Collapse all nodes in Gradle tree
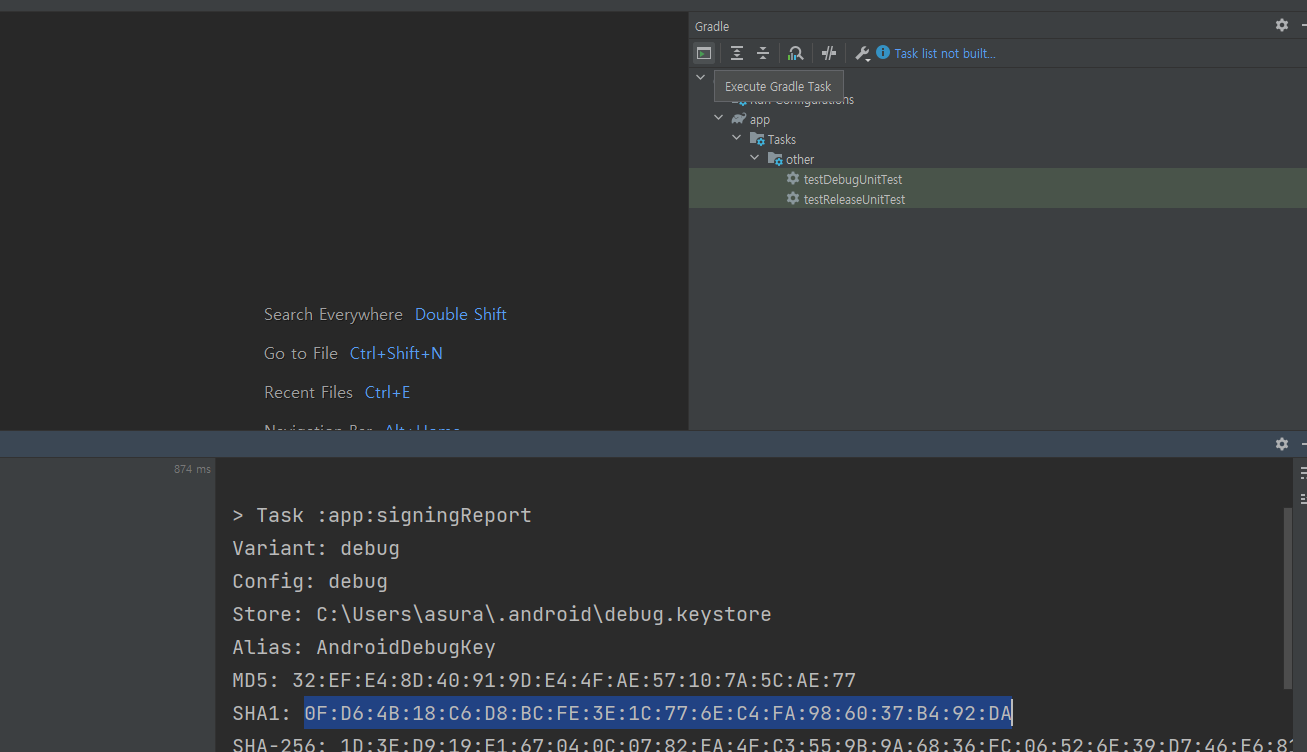 tap(763, 53)
